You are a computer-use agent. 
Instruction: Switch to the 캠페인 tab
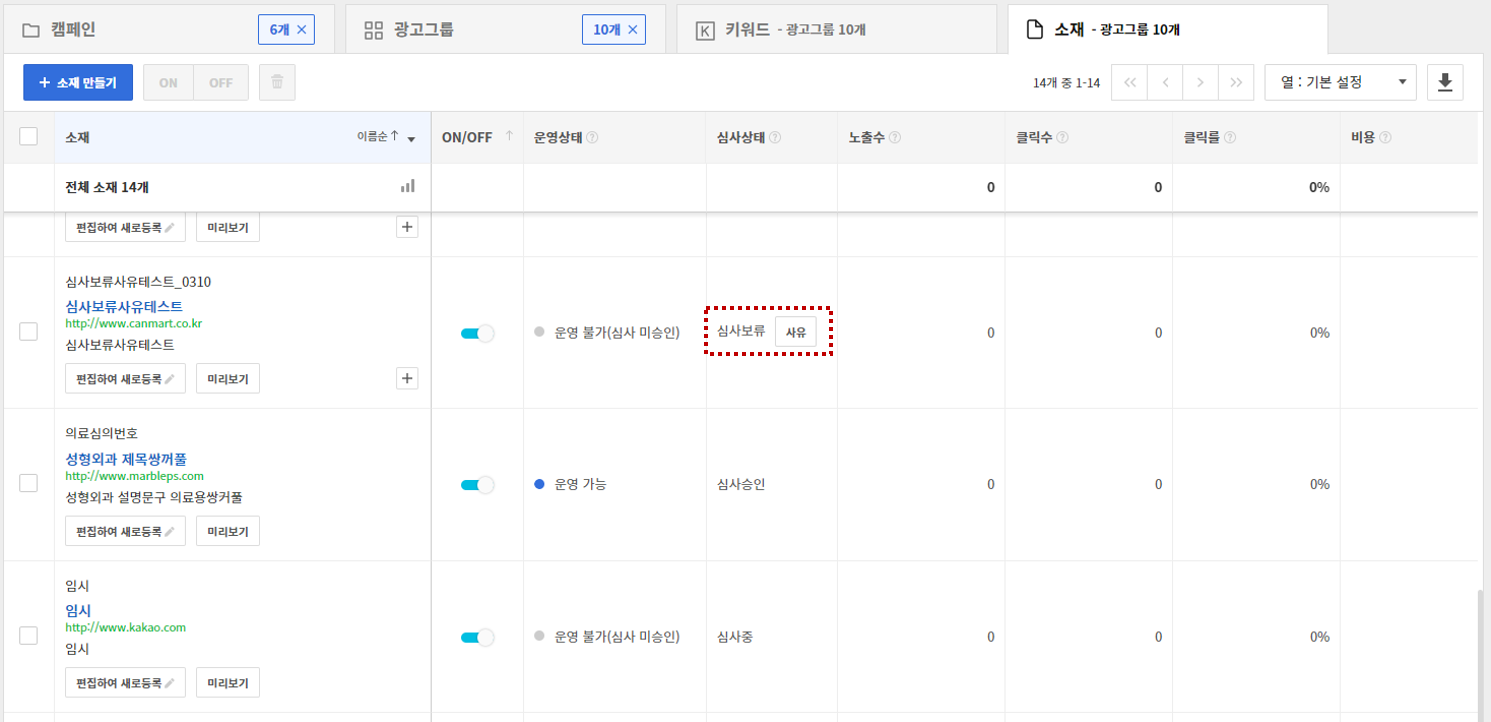[x=167, y=29]
